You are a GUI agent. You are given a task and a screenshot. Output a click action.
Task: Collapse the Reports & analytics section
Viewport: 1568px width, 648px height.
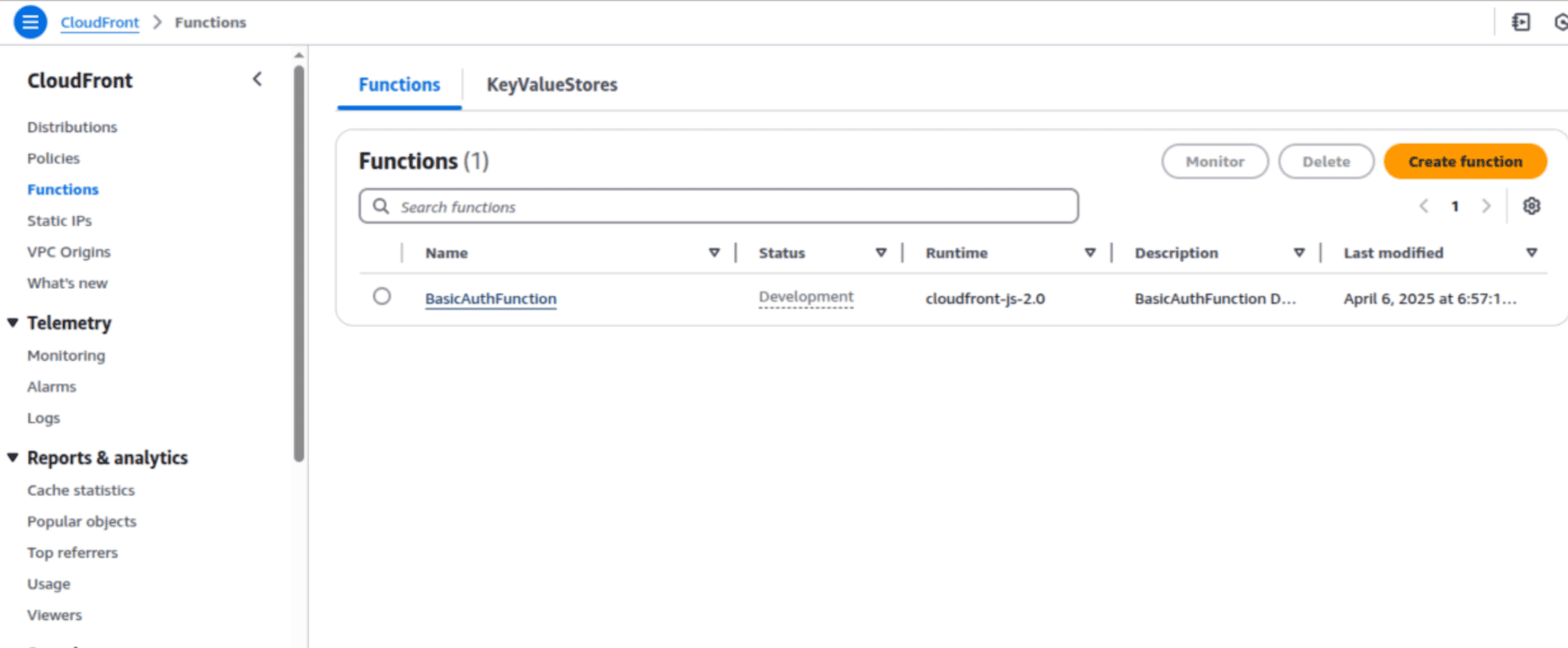pyautogui.click(x=13, y=457)
